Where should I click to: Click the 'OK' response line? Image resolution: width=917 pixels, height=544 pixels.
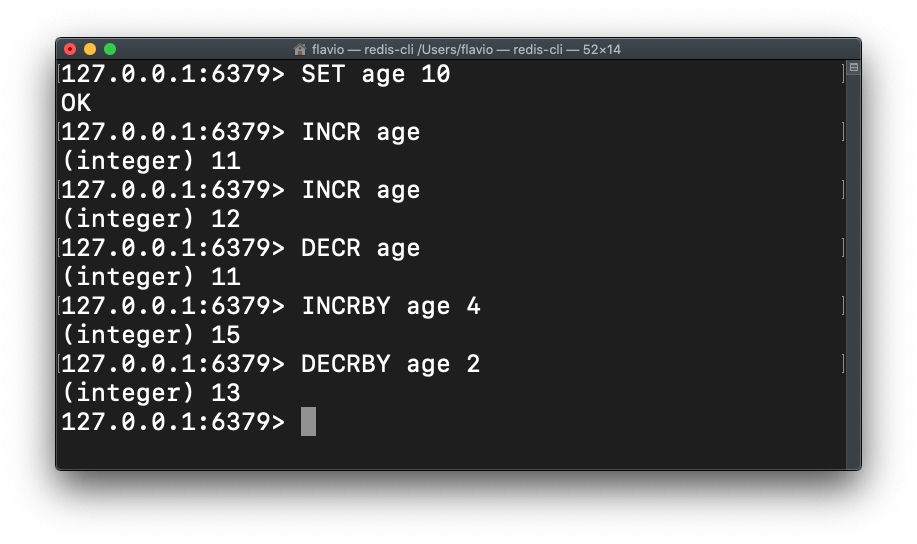pyautogui.click(x=76, y=103)
